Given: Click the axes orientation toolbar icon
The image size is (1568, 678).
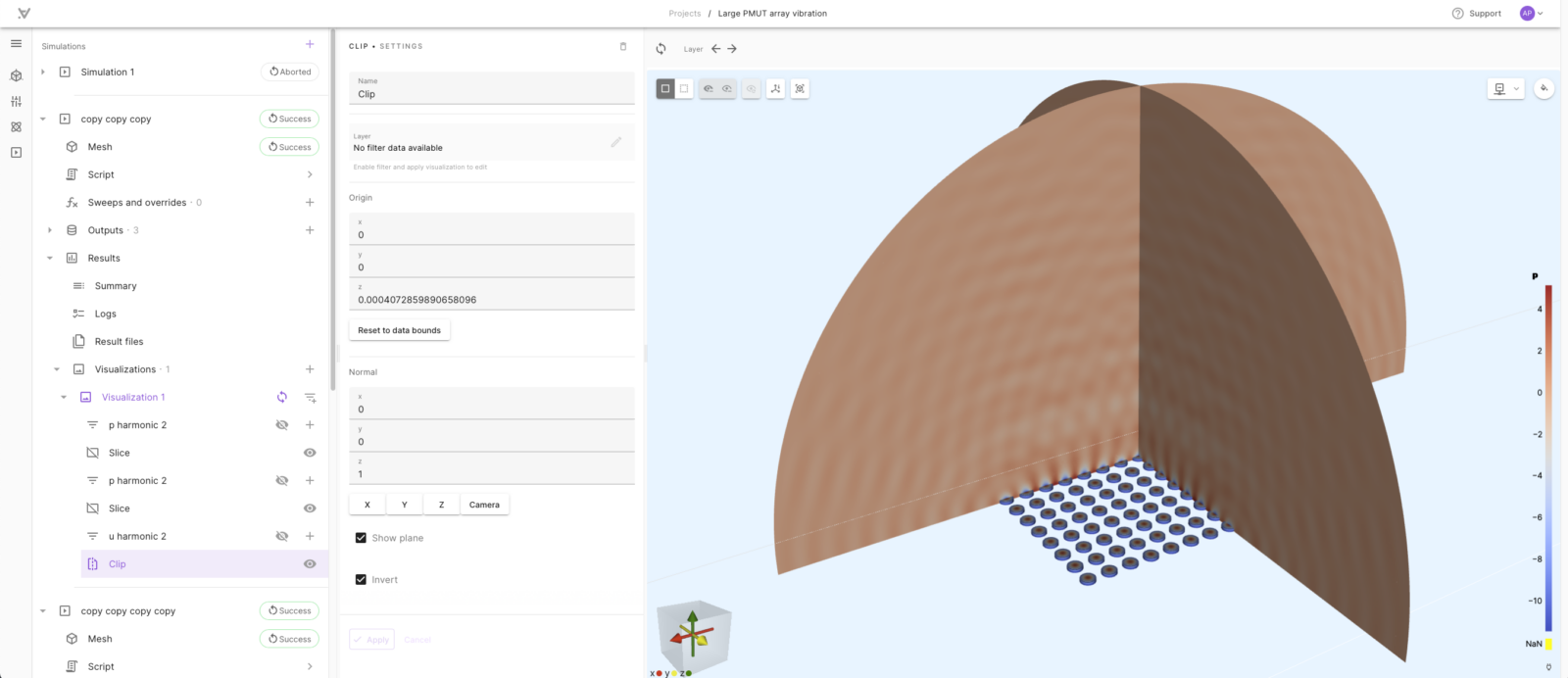Looking at the screenshot, I should tap(775, 88).
